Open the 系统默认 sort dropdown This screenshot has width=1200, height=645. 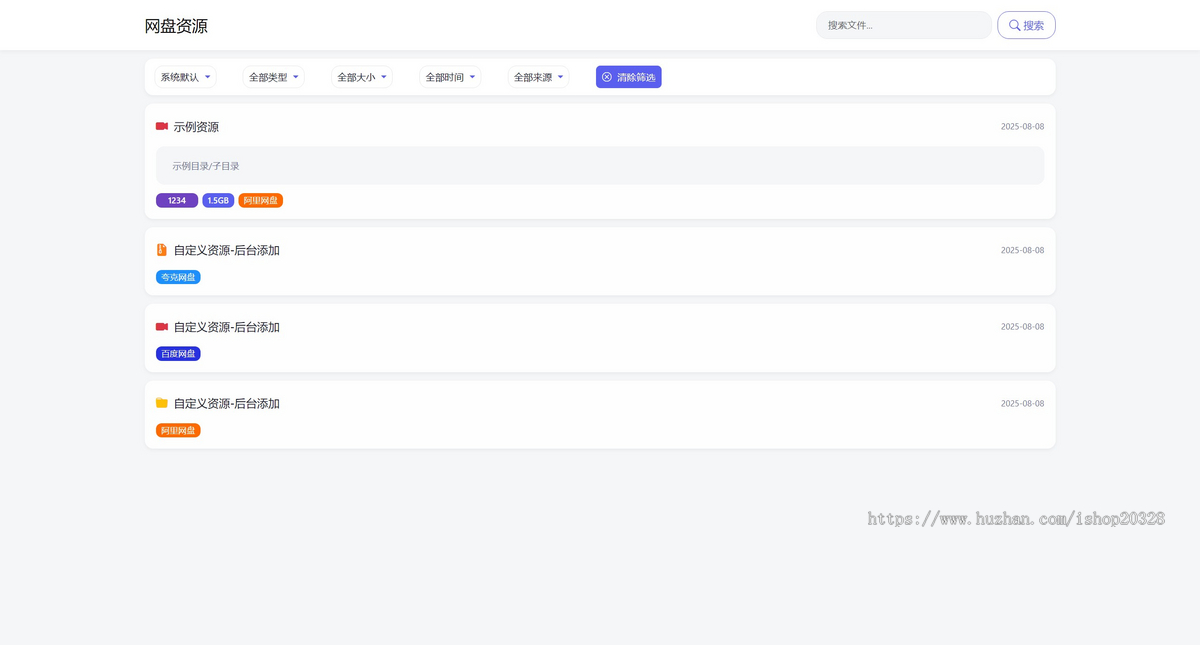tap(185, 77)
